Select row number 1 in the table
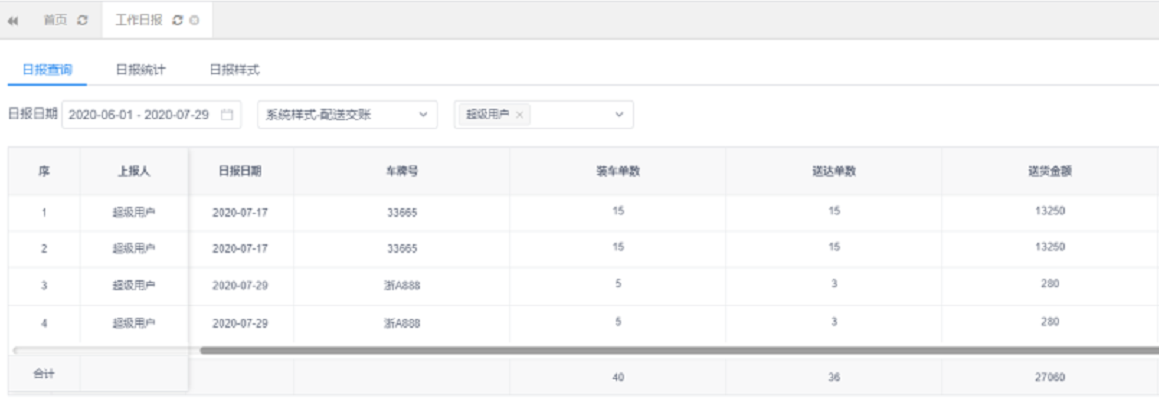The image size is (1159, 398). pyautogui.click(x=44, y=212)
